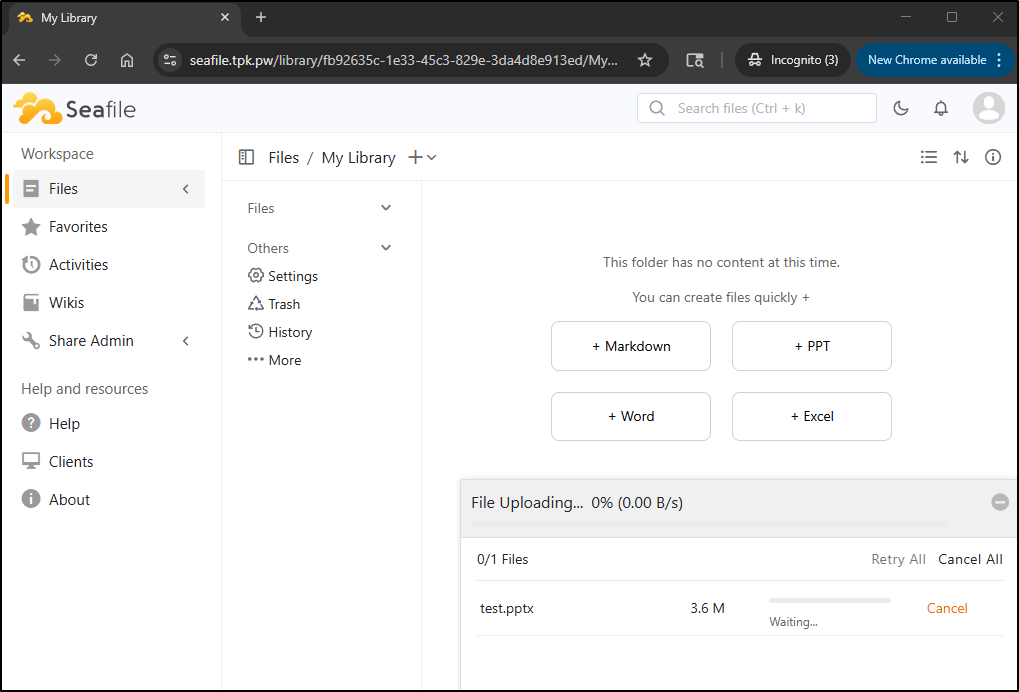Screen dimensions: 1019x692
Task: Open notifications via the bell icon
Action: click(x=940, y=108)
